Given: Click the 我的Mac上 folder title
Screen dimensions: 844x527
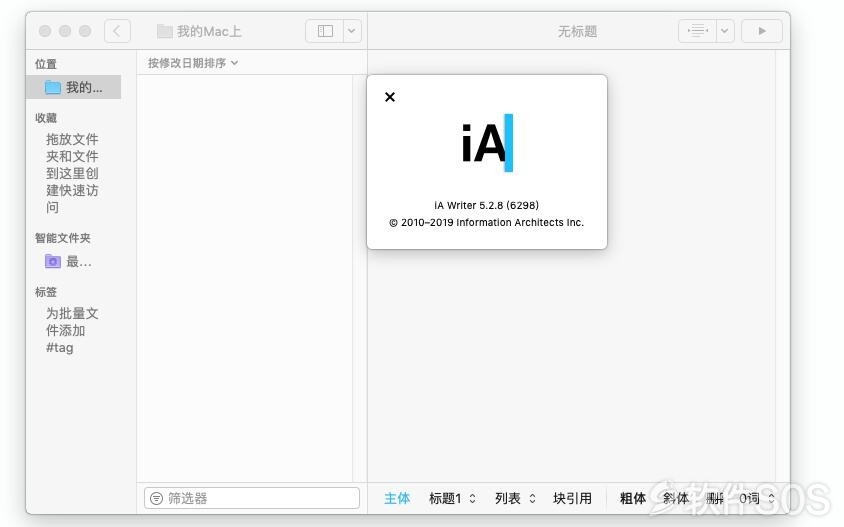Looking at the screenshot, I should (x=200, y=31).
